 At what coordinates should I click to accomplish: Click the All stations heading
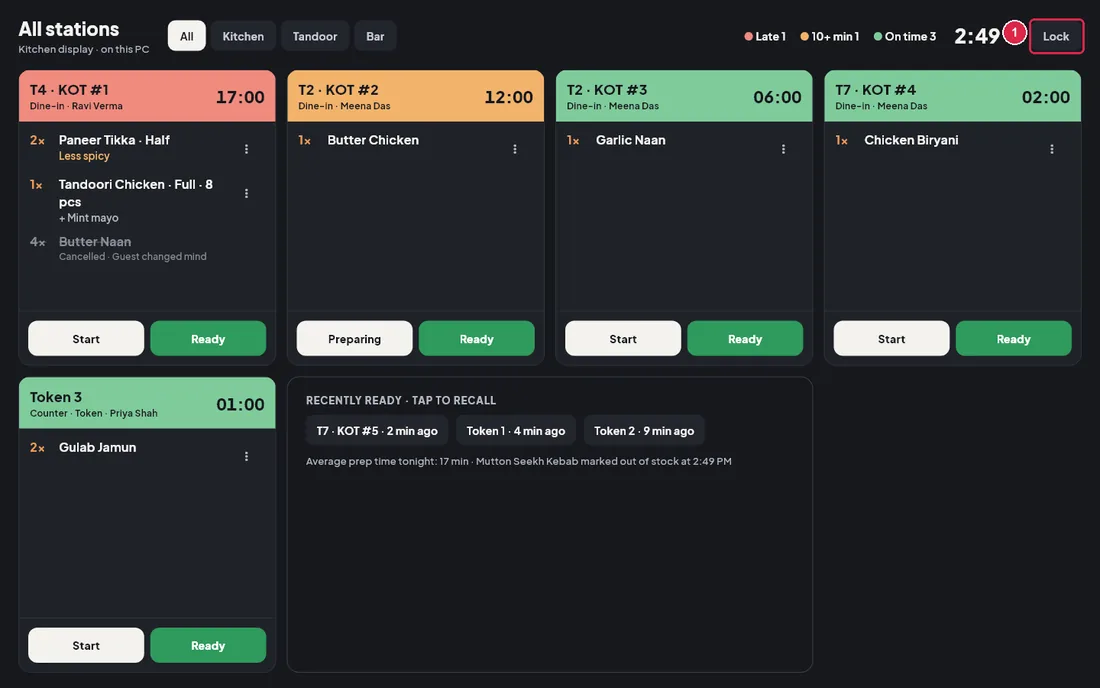(x=69, y=29)
